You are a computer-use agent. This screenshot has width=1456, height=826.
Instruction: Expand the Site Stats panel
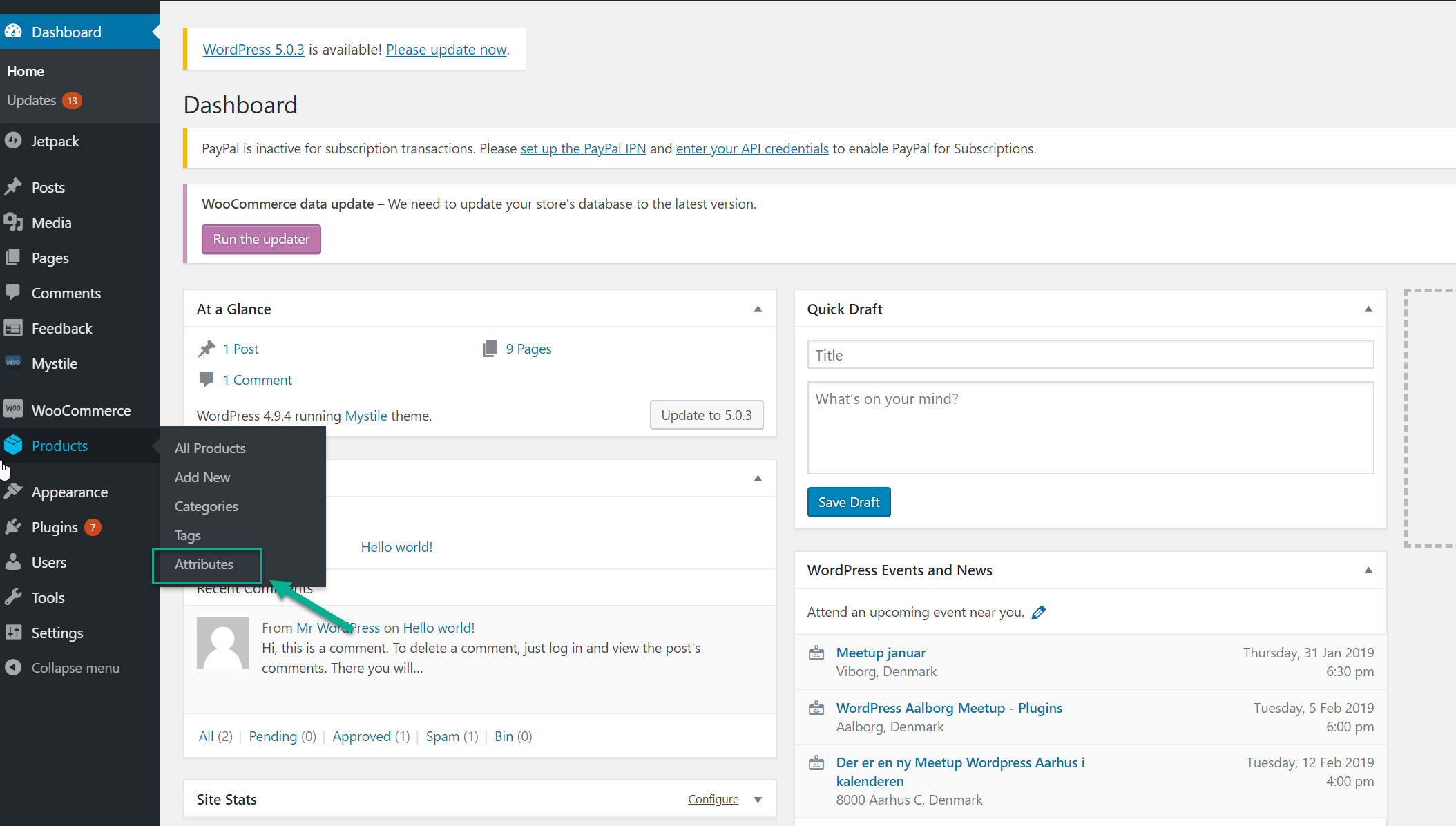[x=758, y=800]
